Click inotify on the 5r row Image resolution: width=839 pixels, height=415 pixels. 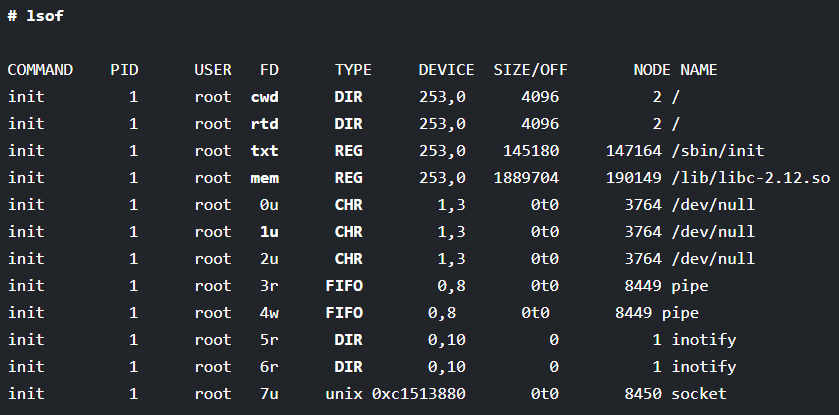point(704,340)
